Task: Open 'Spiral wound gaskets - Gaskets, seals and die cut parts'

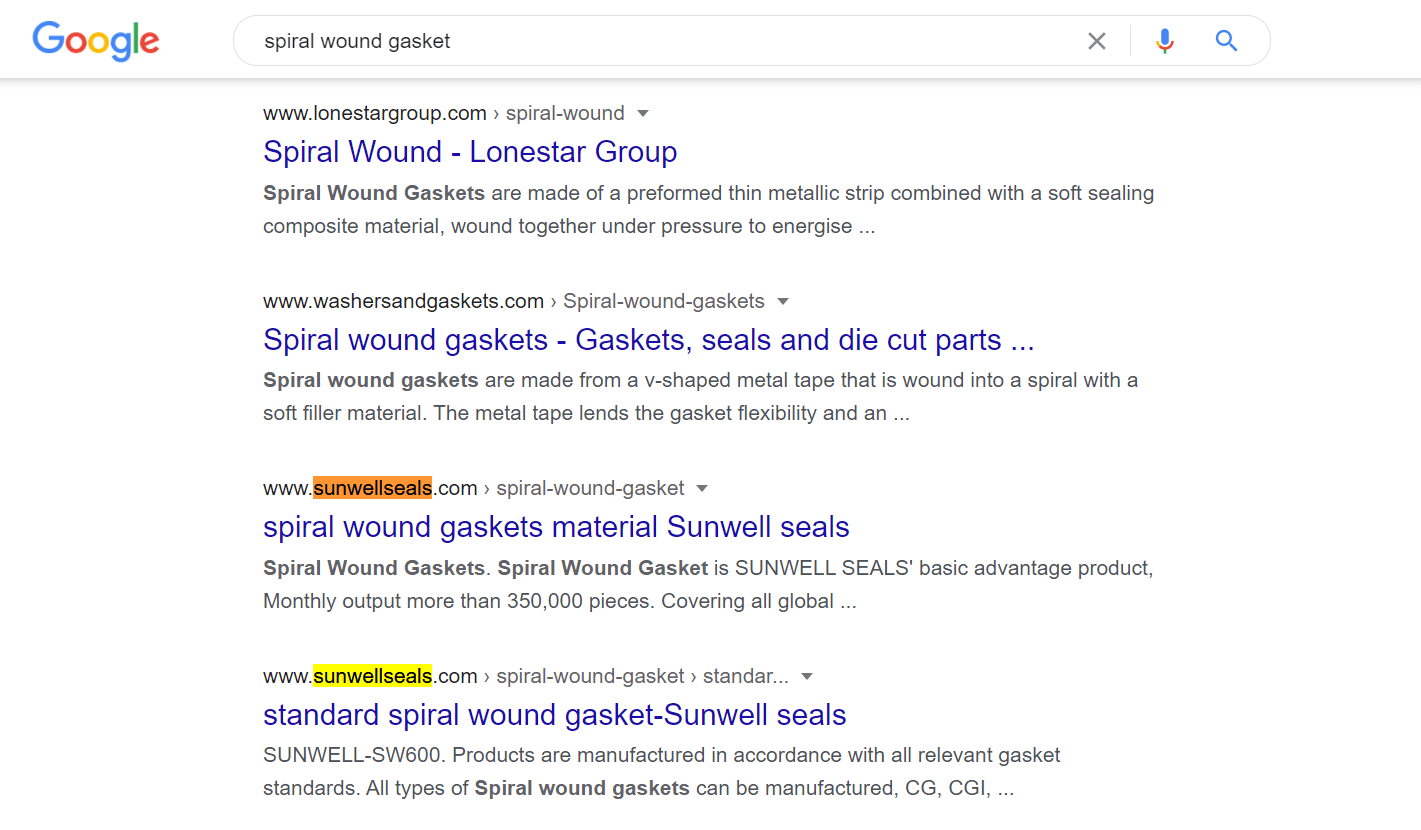Action: [x=648, y=340]
